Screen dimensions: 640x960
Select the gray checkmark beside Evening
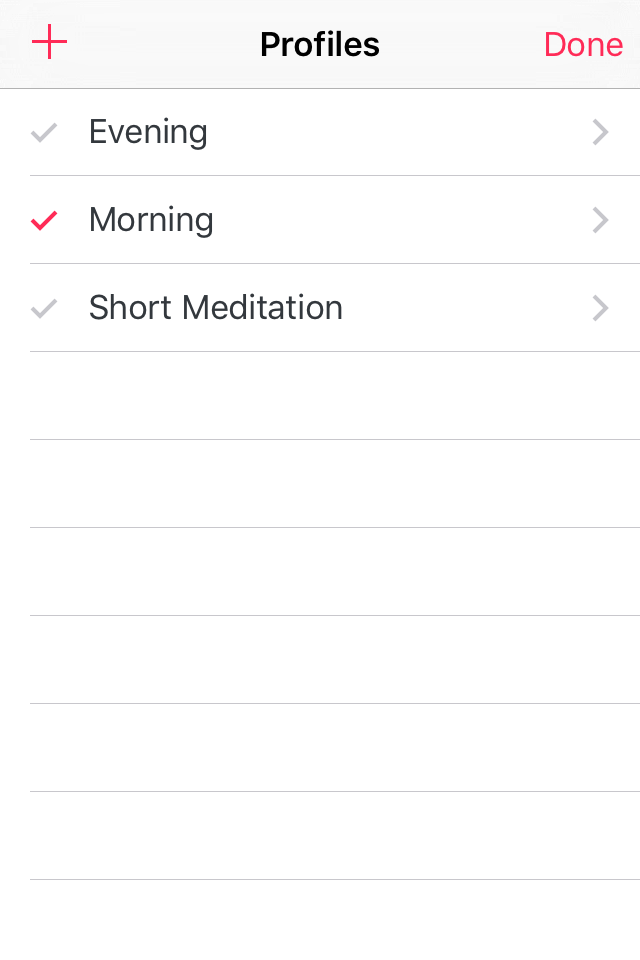pyautogui.click(x=44, y=132)
